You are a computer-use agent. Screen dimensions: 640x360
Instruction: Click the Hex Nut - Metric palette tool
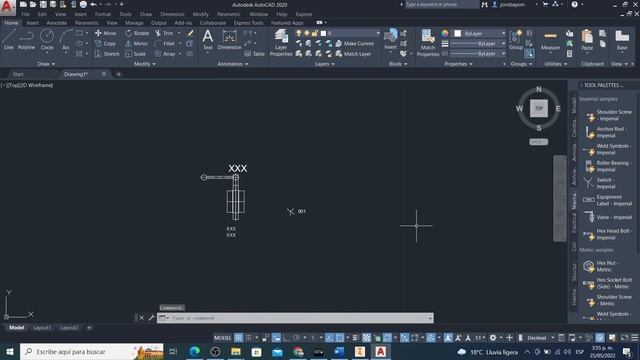point(601,266)
